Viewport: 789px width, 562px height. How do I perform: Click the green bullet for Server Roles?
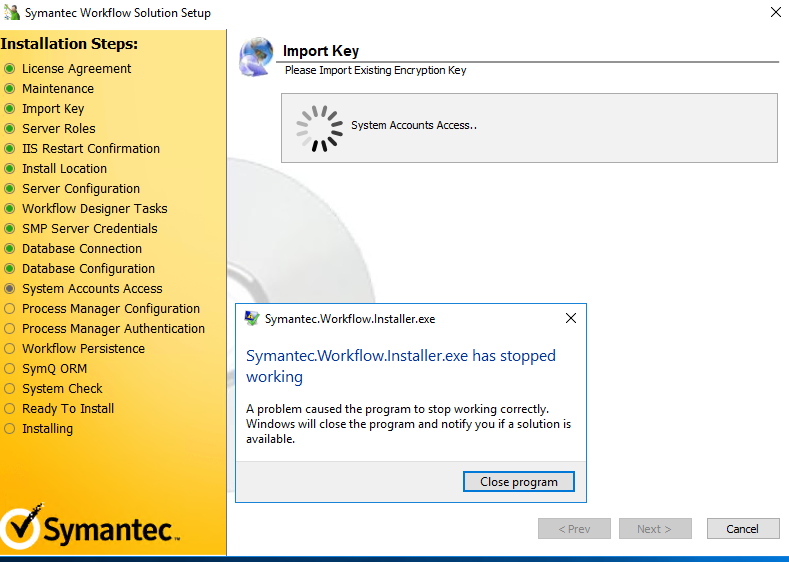(10, 128)
